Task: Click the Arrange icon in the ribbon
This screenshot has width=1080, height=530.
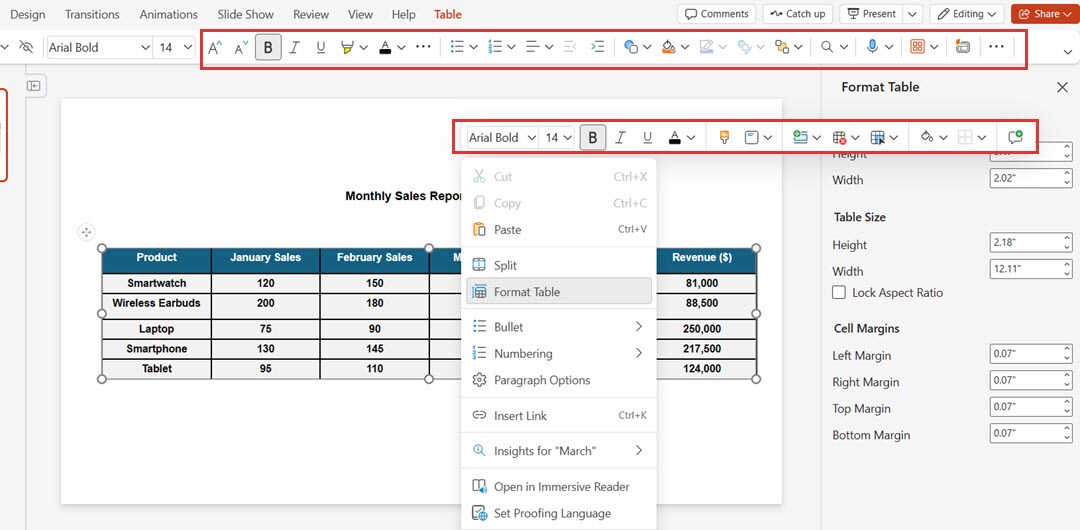Action: pos(781,47)
